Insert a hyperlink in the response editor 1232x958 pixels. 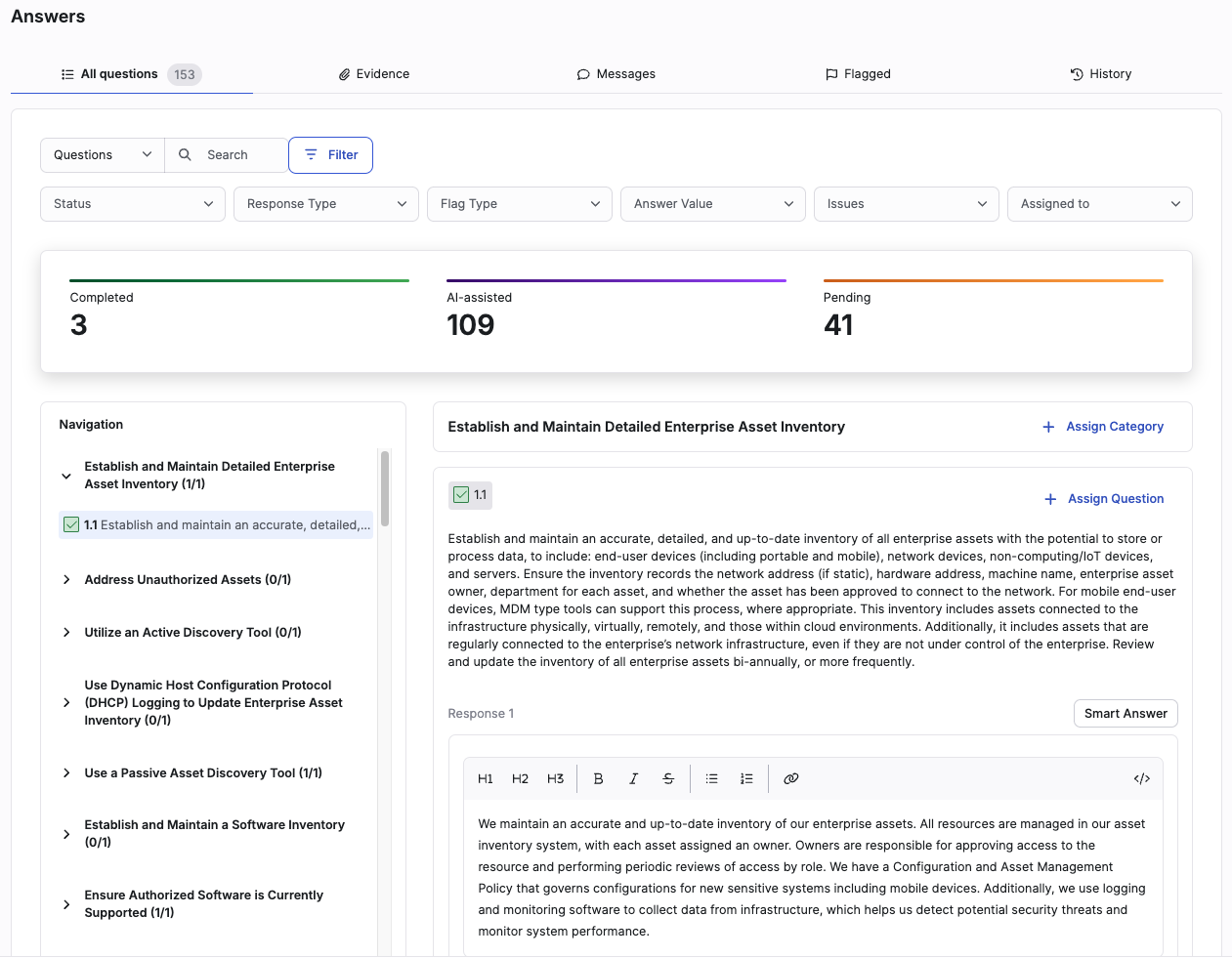click(x=791, y=778)
